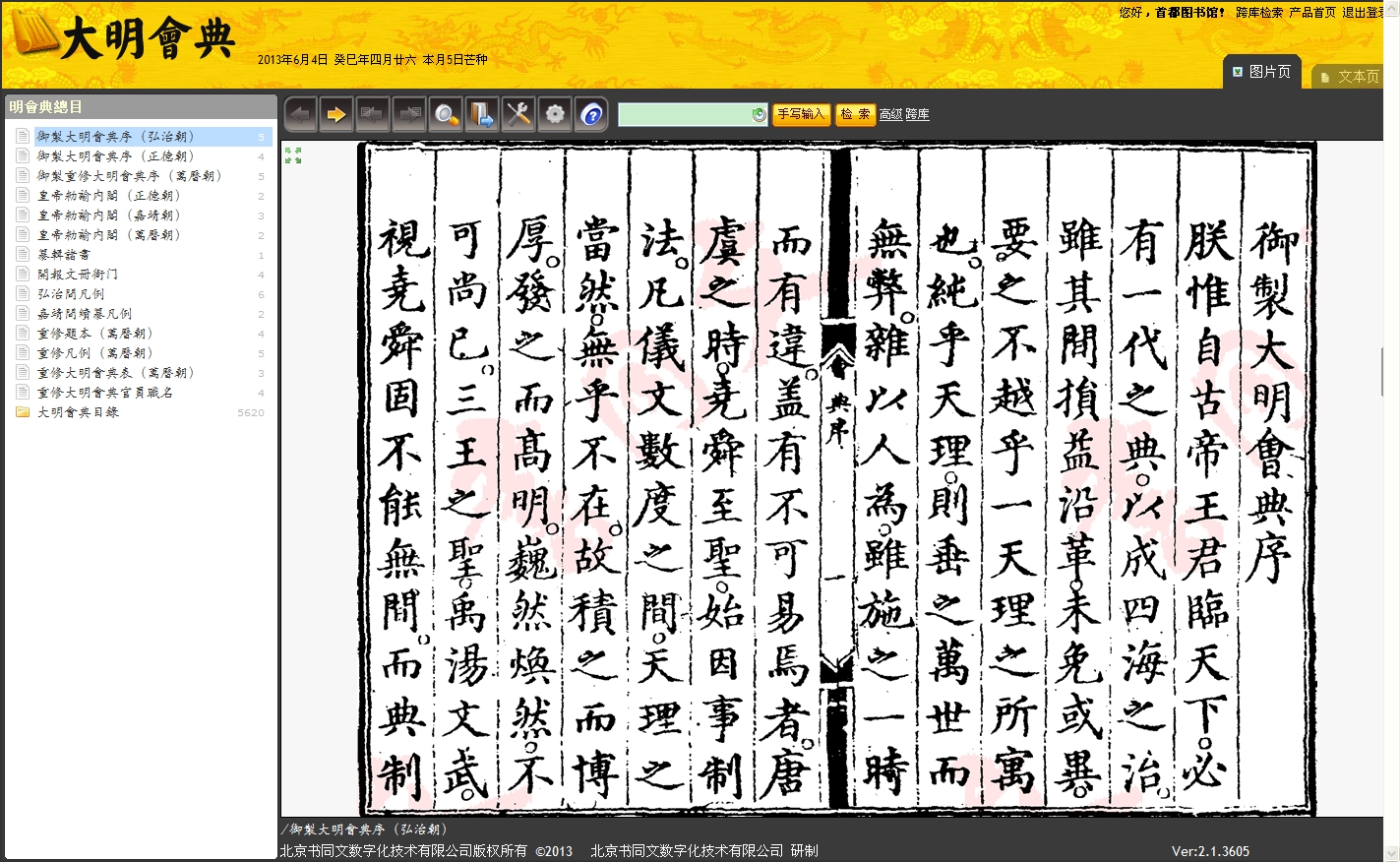This screenshot has width=1400, height=862.
Task: Open the wrench and screwdriver tools
Action: 518,115
